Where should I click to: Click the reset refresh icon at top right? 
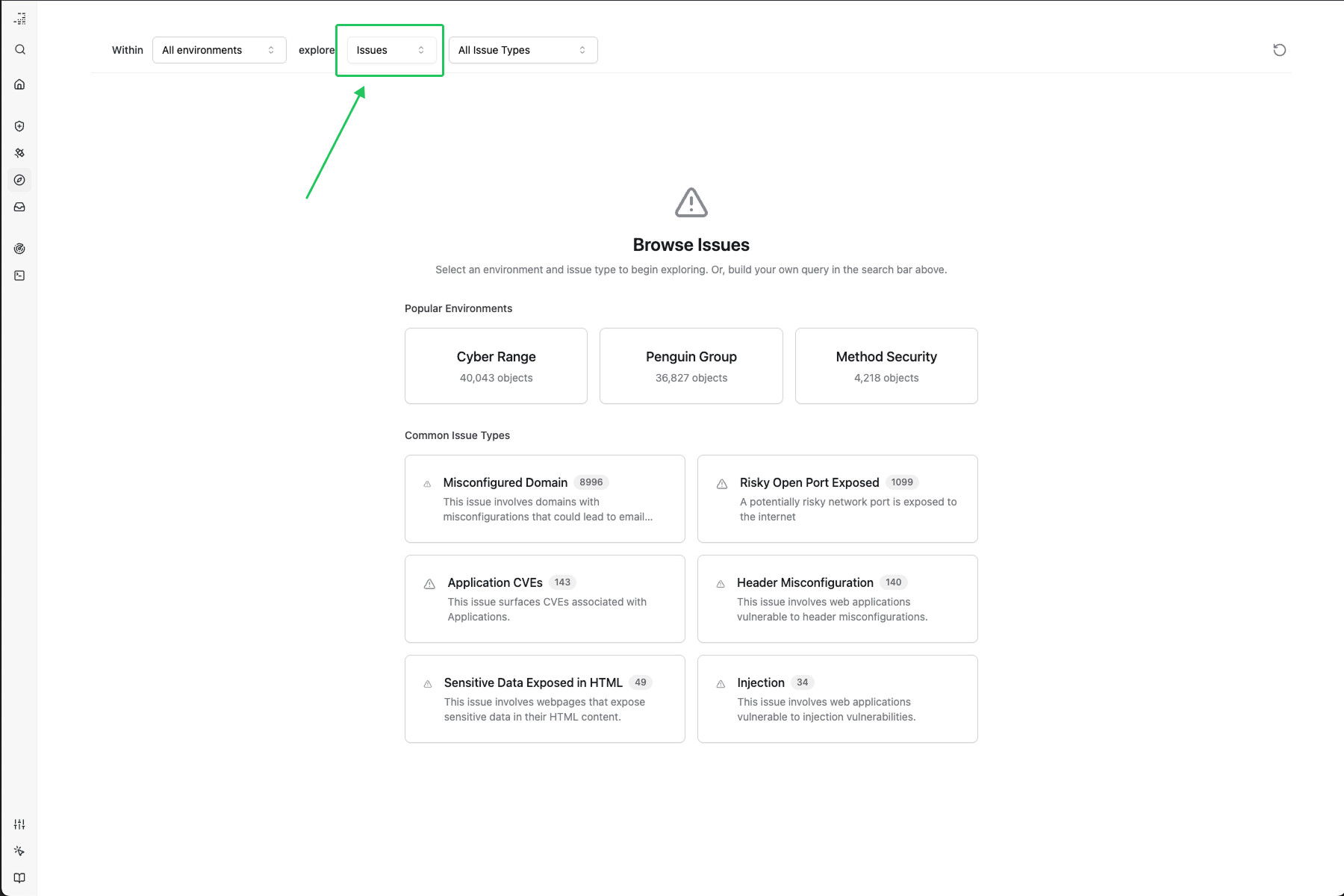pyautogui.click(x=1279, y=50)
